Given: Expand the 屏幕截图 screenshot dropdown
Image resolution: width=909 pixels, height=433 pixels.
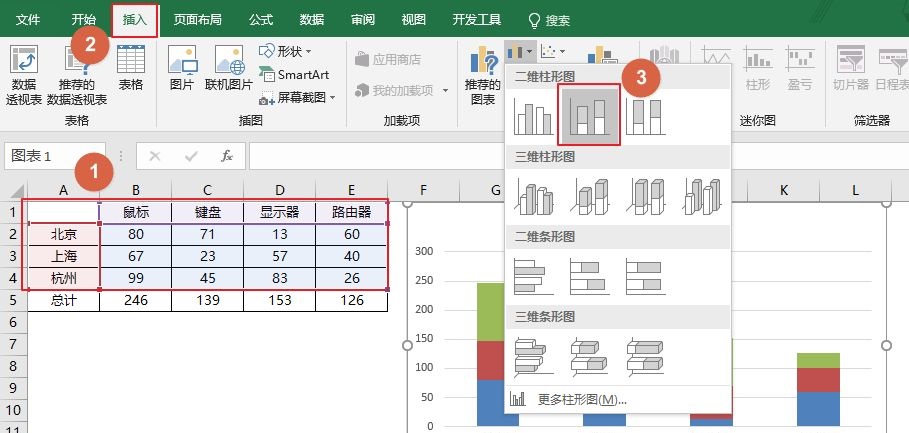Looking at the screenshot, I should 298,98.
